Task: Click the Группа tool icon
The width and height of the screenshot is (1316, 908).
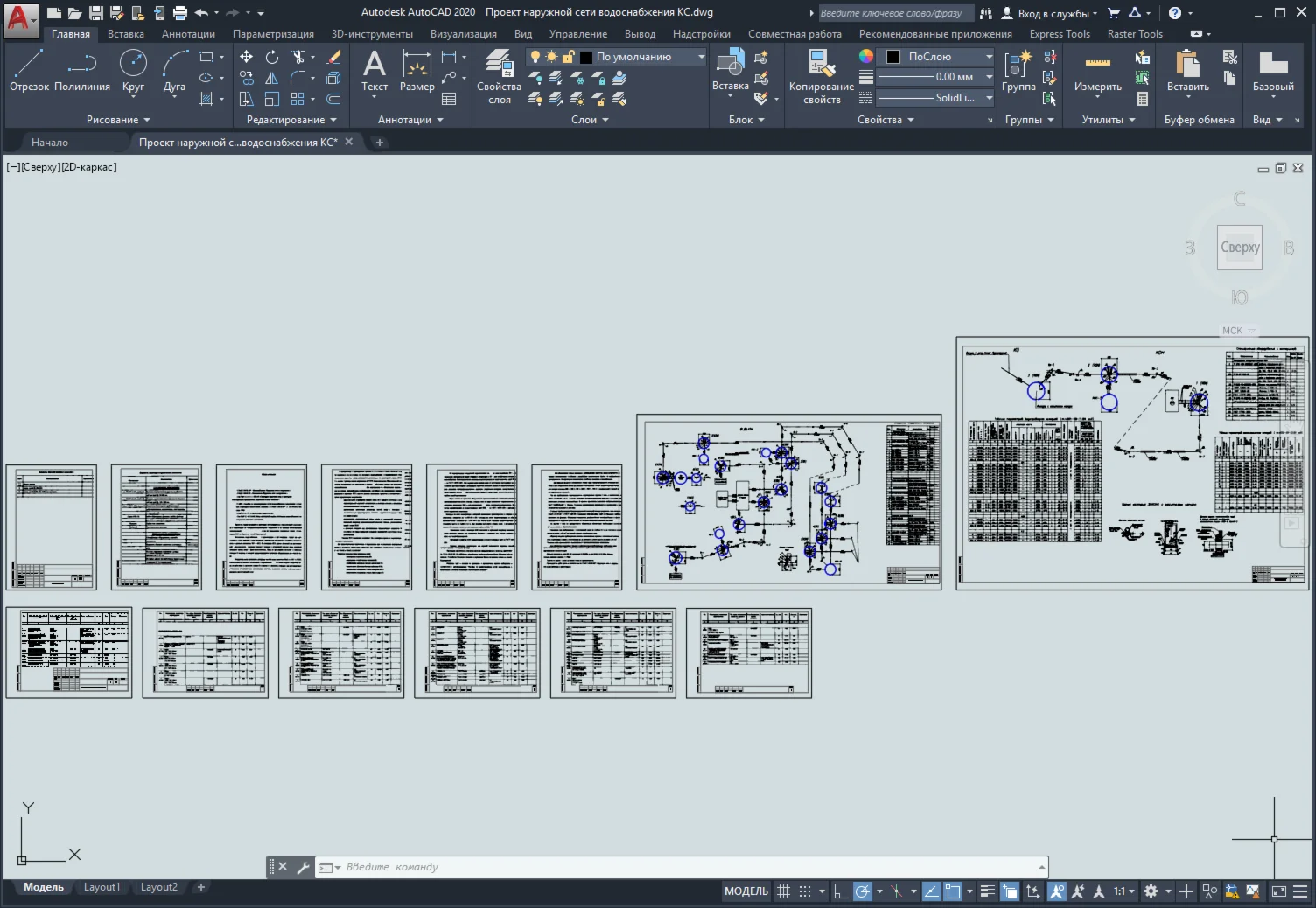Action: 1018,70
